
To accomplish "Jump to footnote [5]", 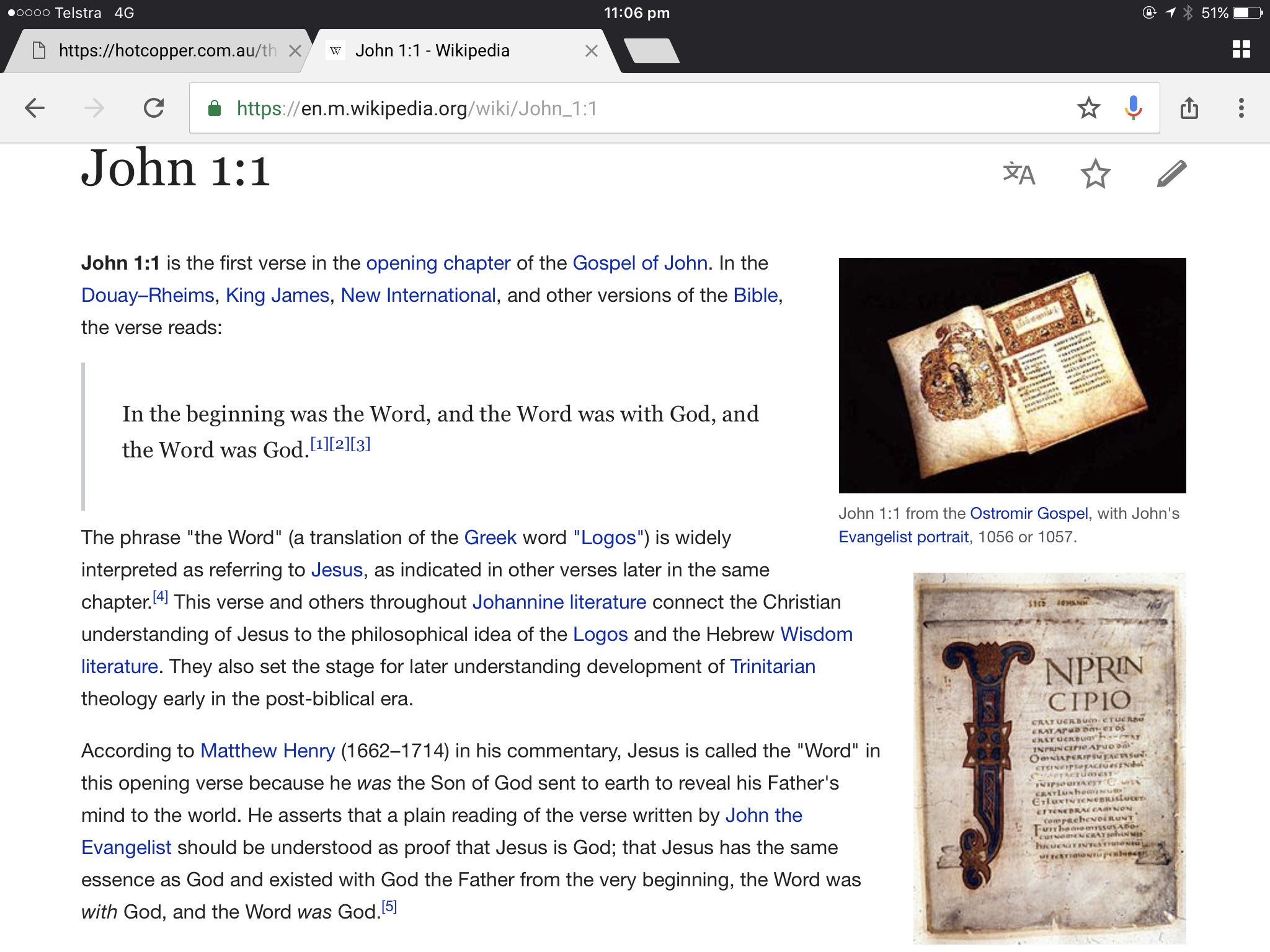I will click(x=389, y=907).
